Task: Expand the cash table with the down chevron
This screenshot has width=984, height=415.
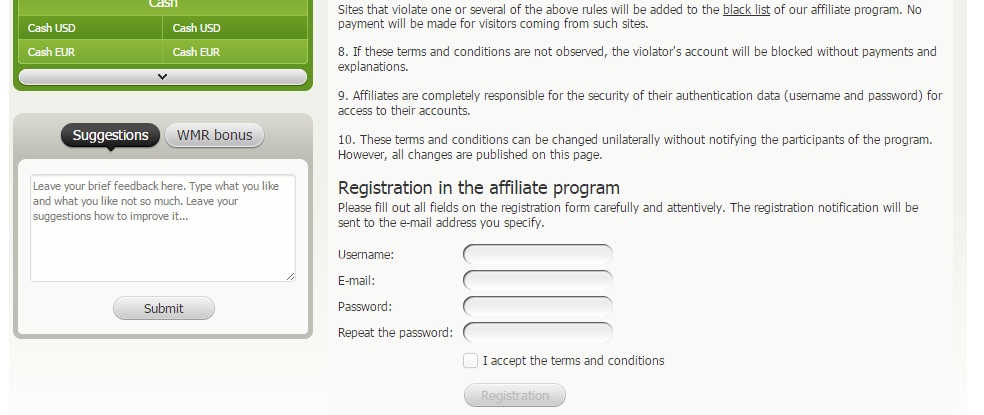Action: click(x=163, y=77)
